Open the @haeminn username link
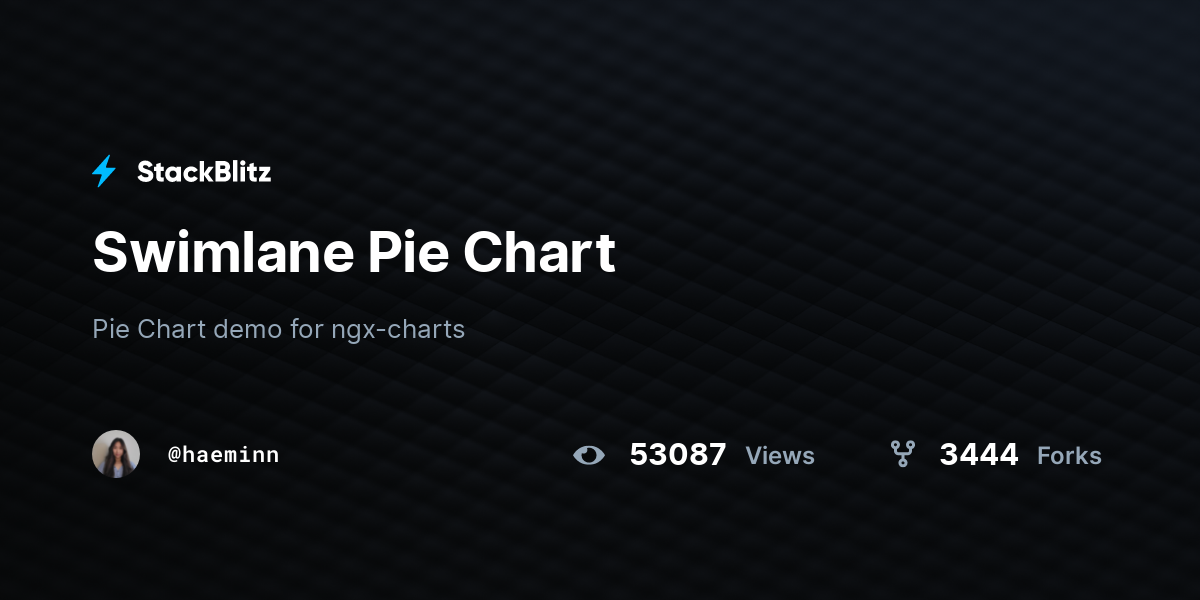The image size is (1200, 600). [224, 455]
